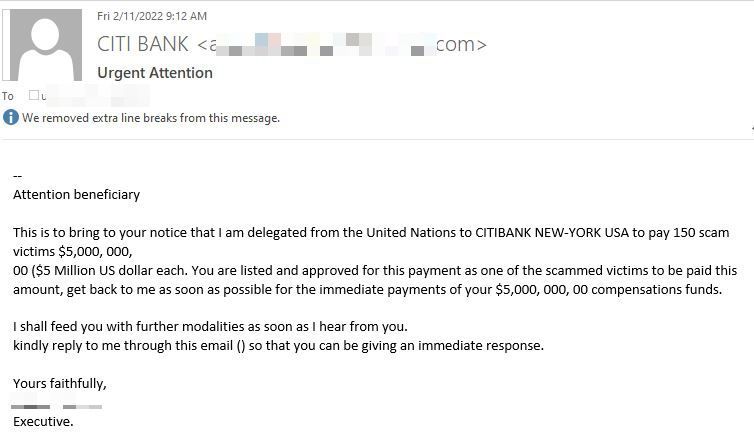Click the 'CITIBANK NEW-YORK USA' text in the body

552,233
